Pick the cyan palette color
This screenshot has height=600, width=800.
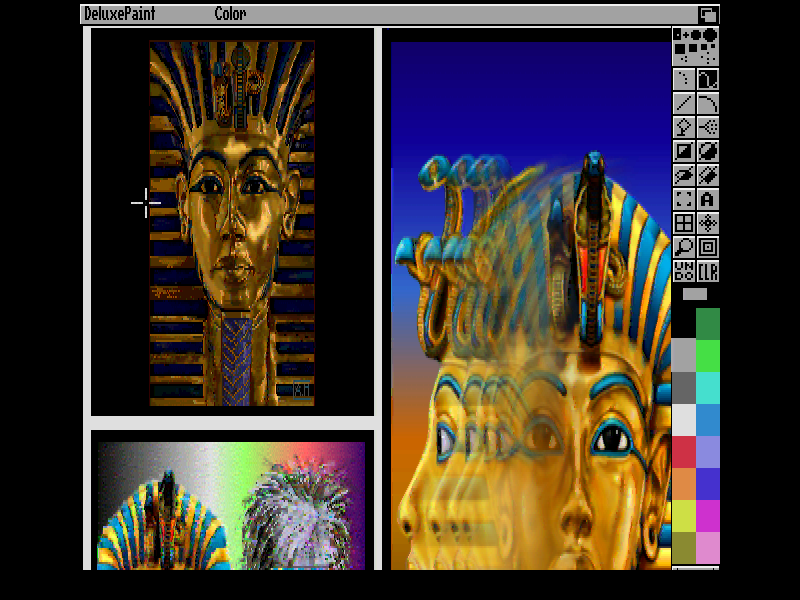point(708,387)
